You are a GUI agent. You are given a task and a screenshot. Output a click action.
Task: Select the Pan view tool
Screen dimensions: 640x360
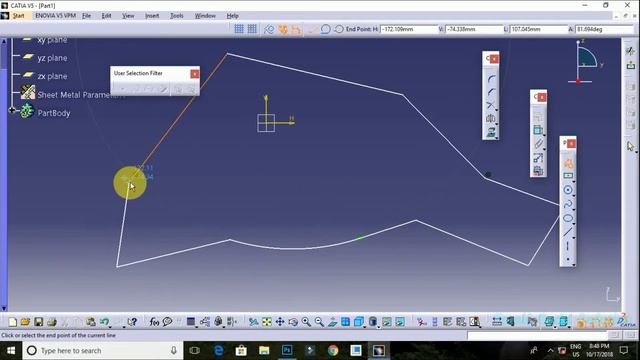click(x=280, y=322)
